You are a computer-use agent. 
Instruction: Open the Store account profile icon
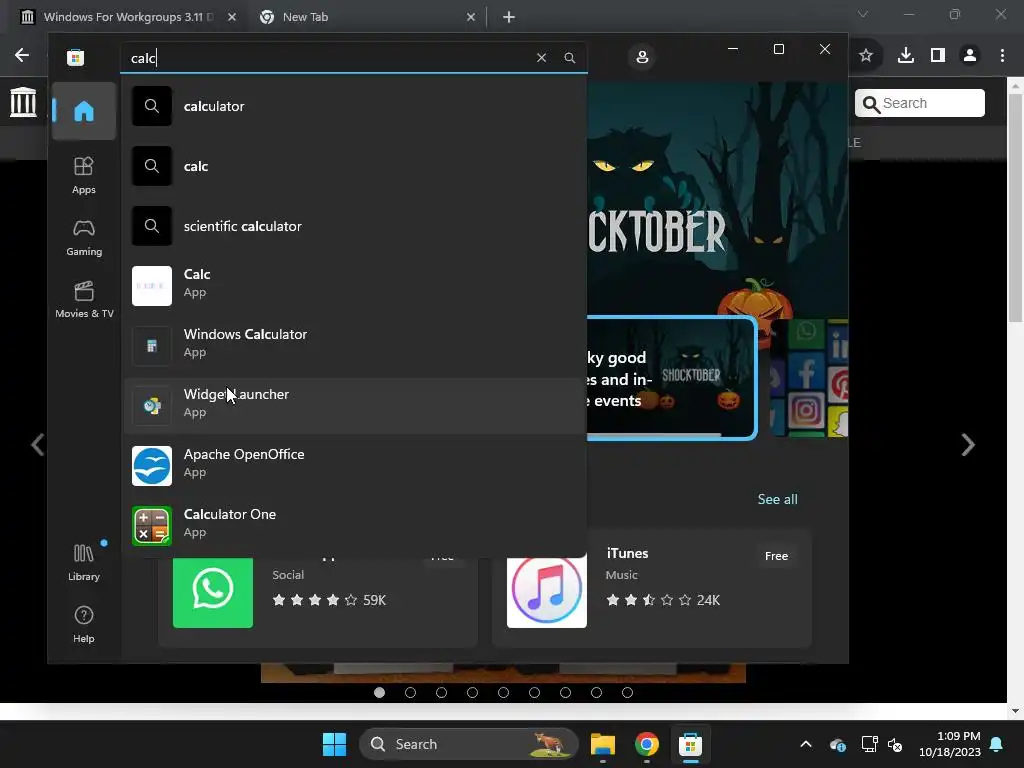click(642, 57)
